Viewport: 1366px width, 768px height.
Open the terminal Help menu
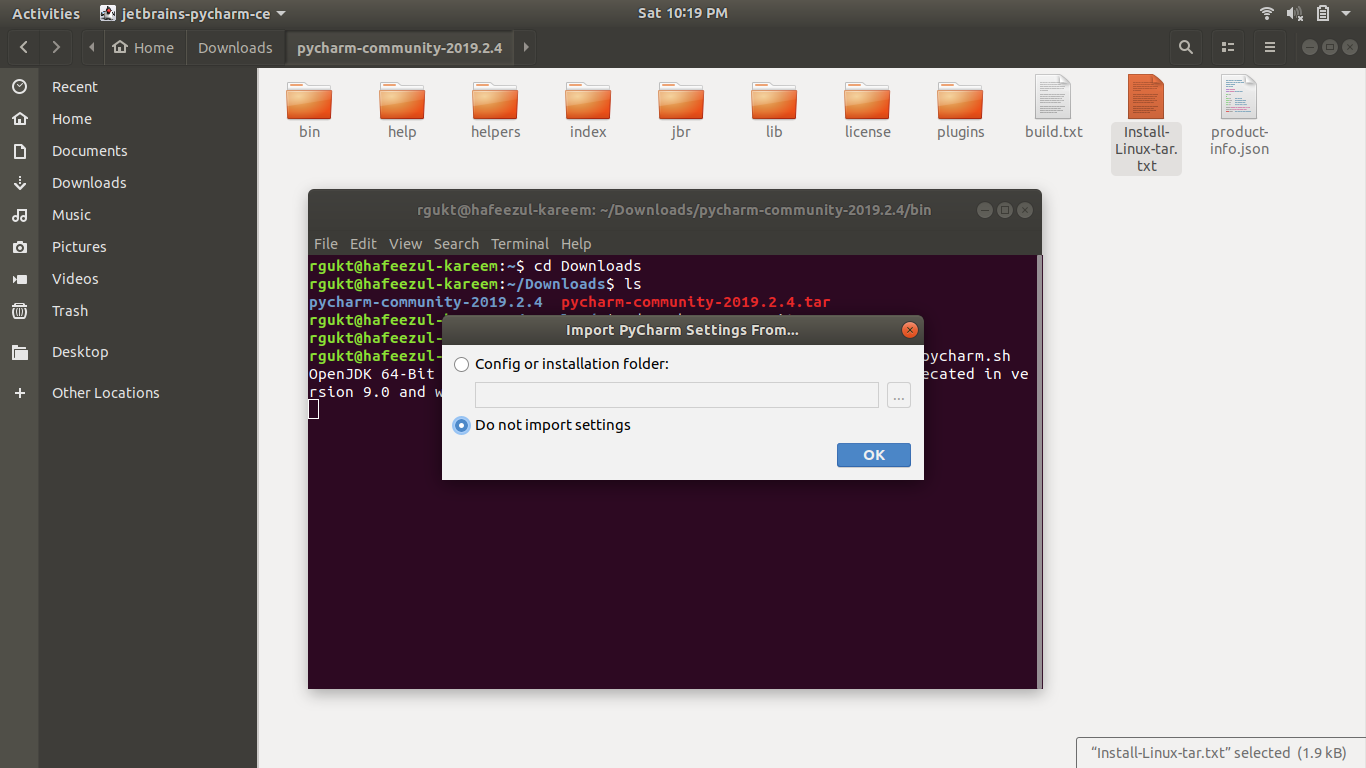(576, 244)
